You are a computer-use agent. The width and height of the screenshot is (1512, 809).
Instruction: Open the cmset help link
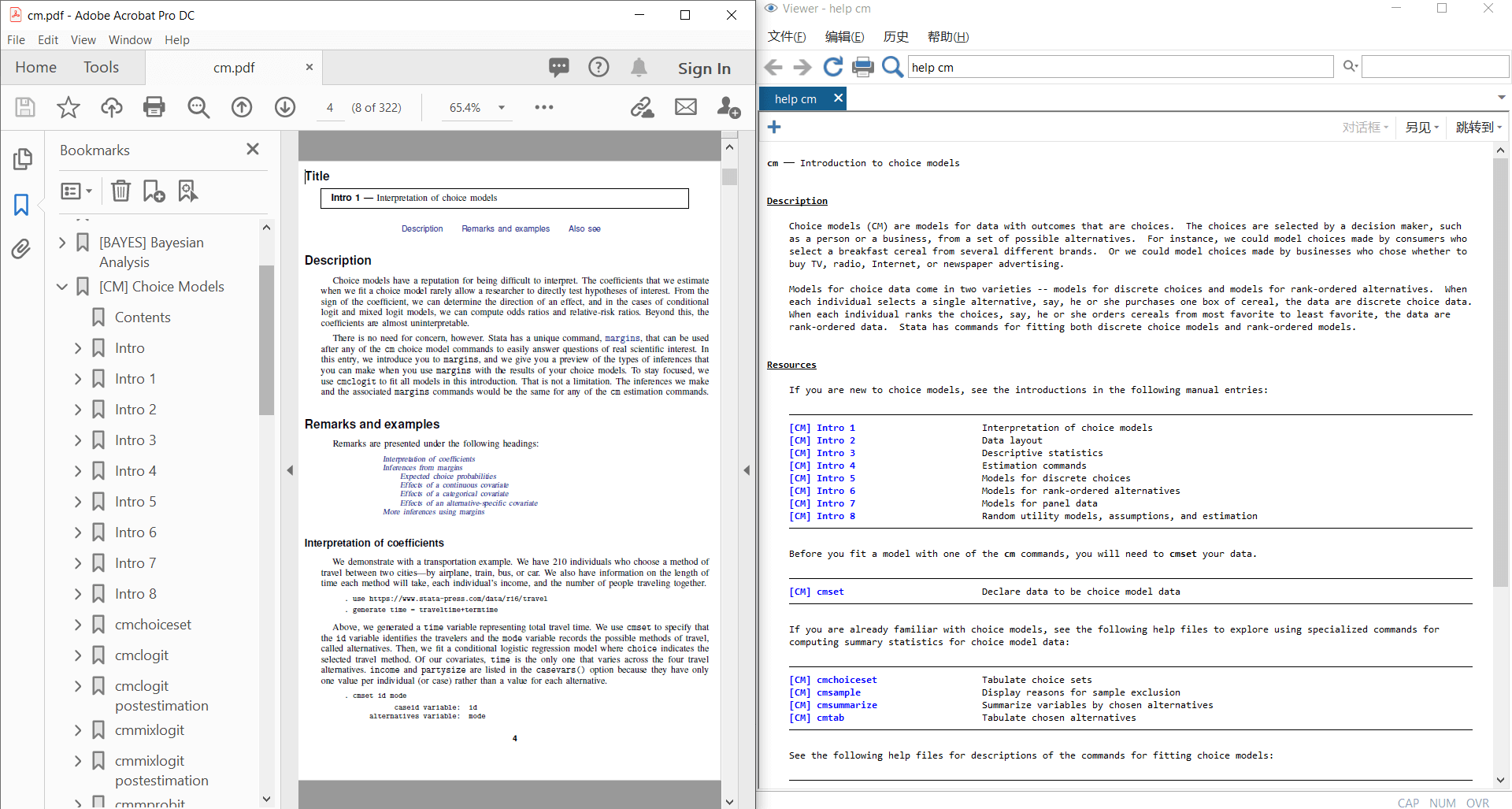point(817,592)
